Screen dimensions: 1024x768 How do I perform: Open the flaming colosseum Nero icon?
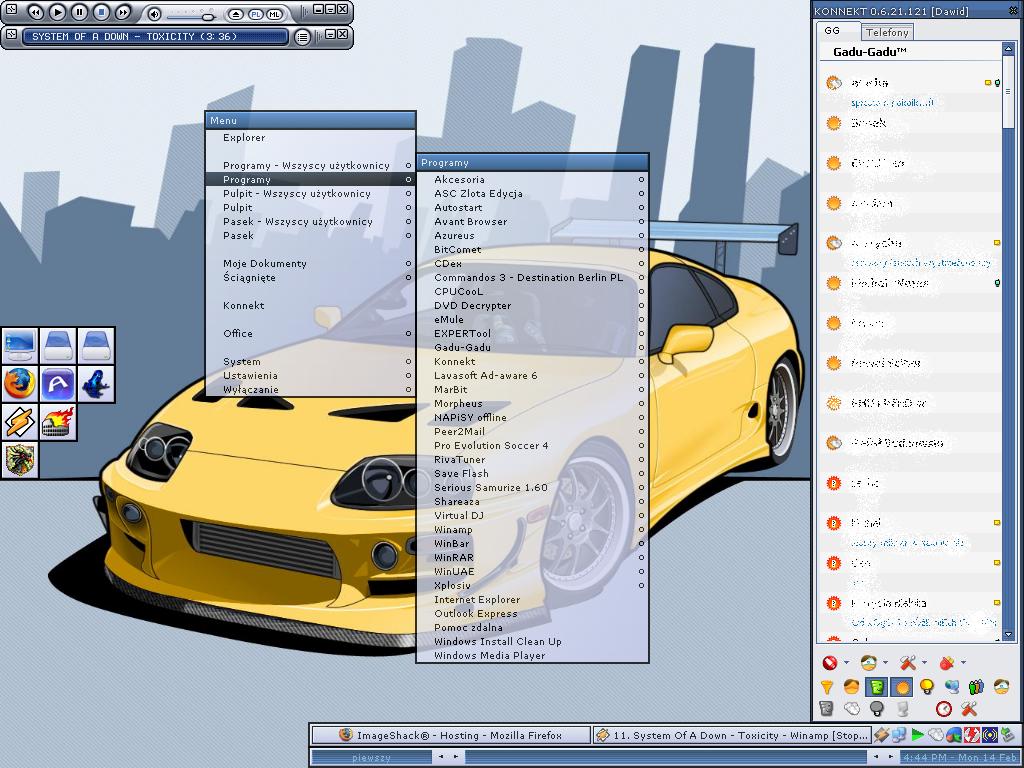pyautogui.click(x=58, y=422)
